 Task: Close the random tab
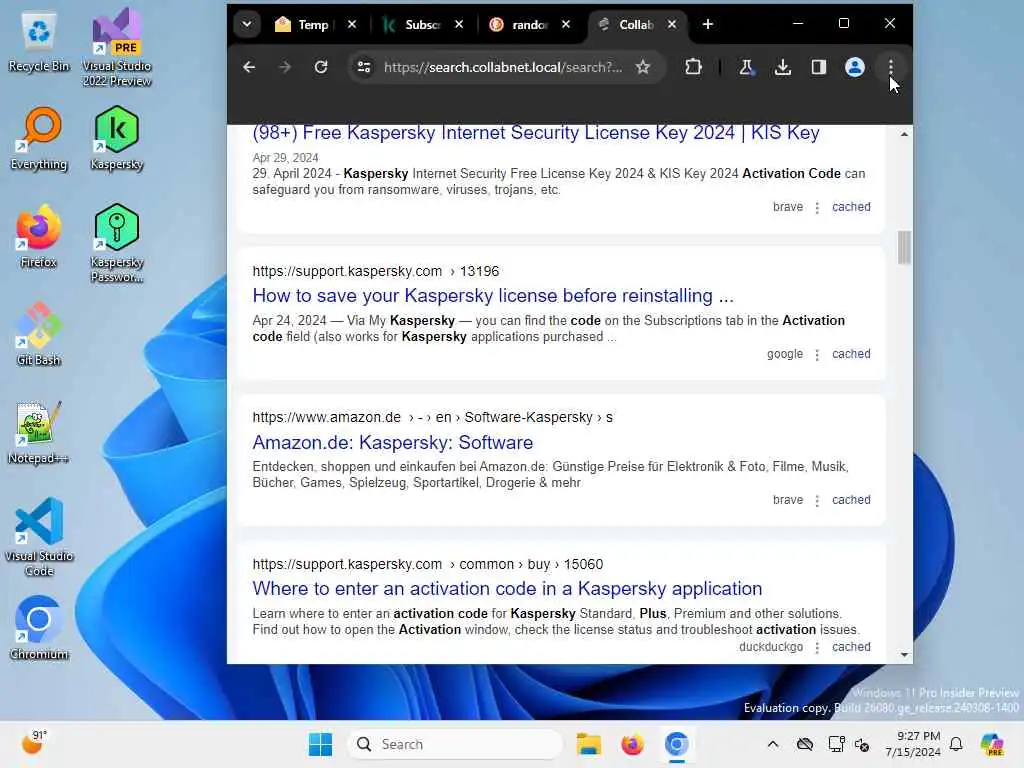click(566, 24)
